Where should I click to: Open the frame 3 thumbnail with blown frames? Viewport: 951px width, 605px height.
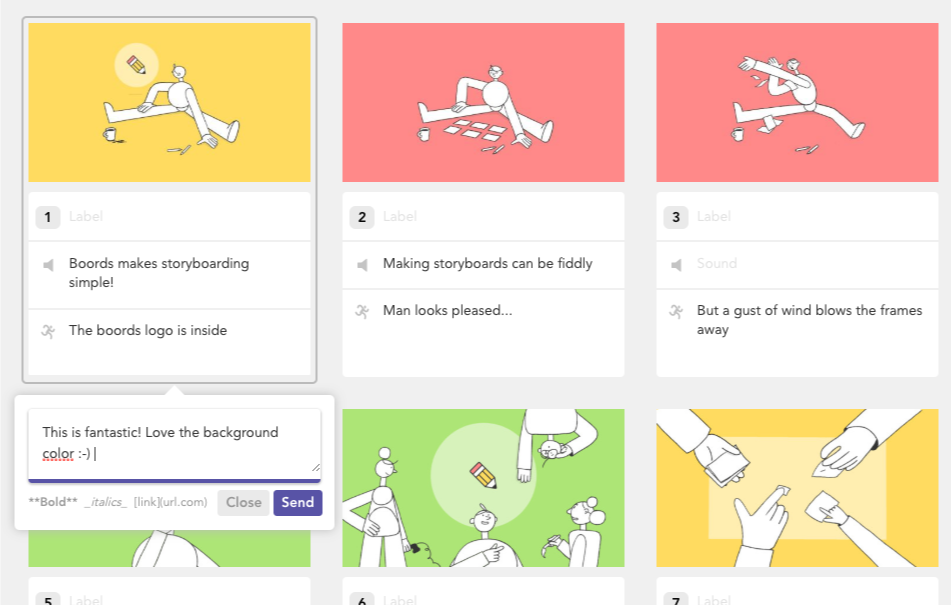[x=797, y=102]
